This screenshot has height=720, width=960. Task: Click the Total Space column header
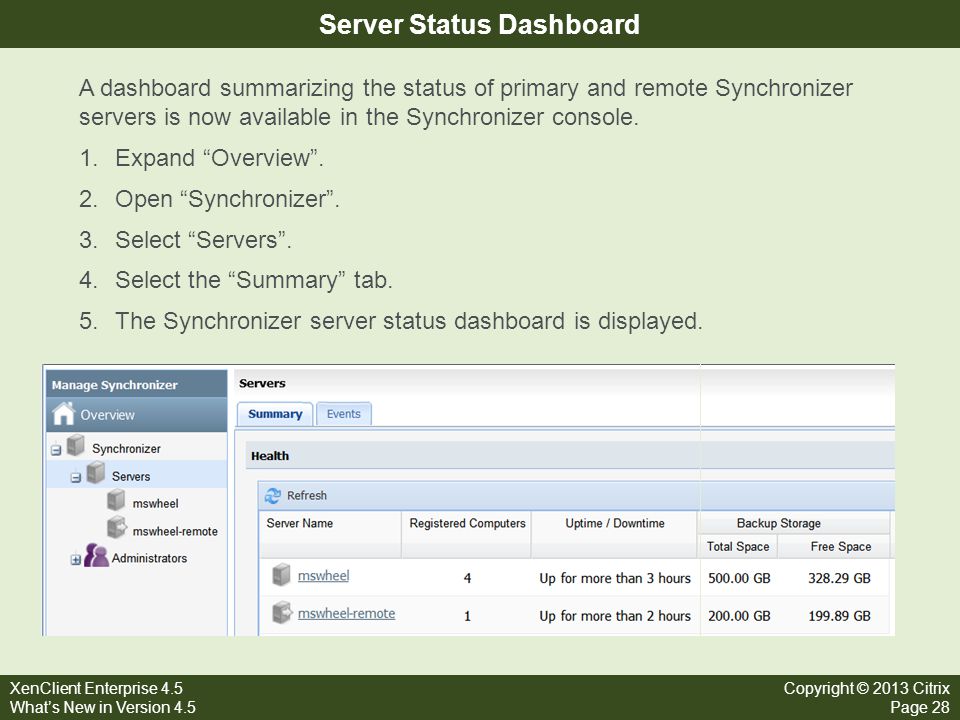coord(738,547)
